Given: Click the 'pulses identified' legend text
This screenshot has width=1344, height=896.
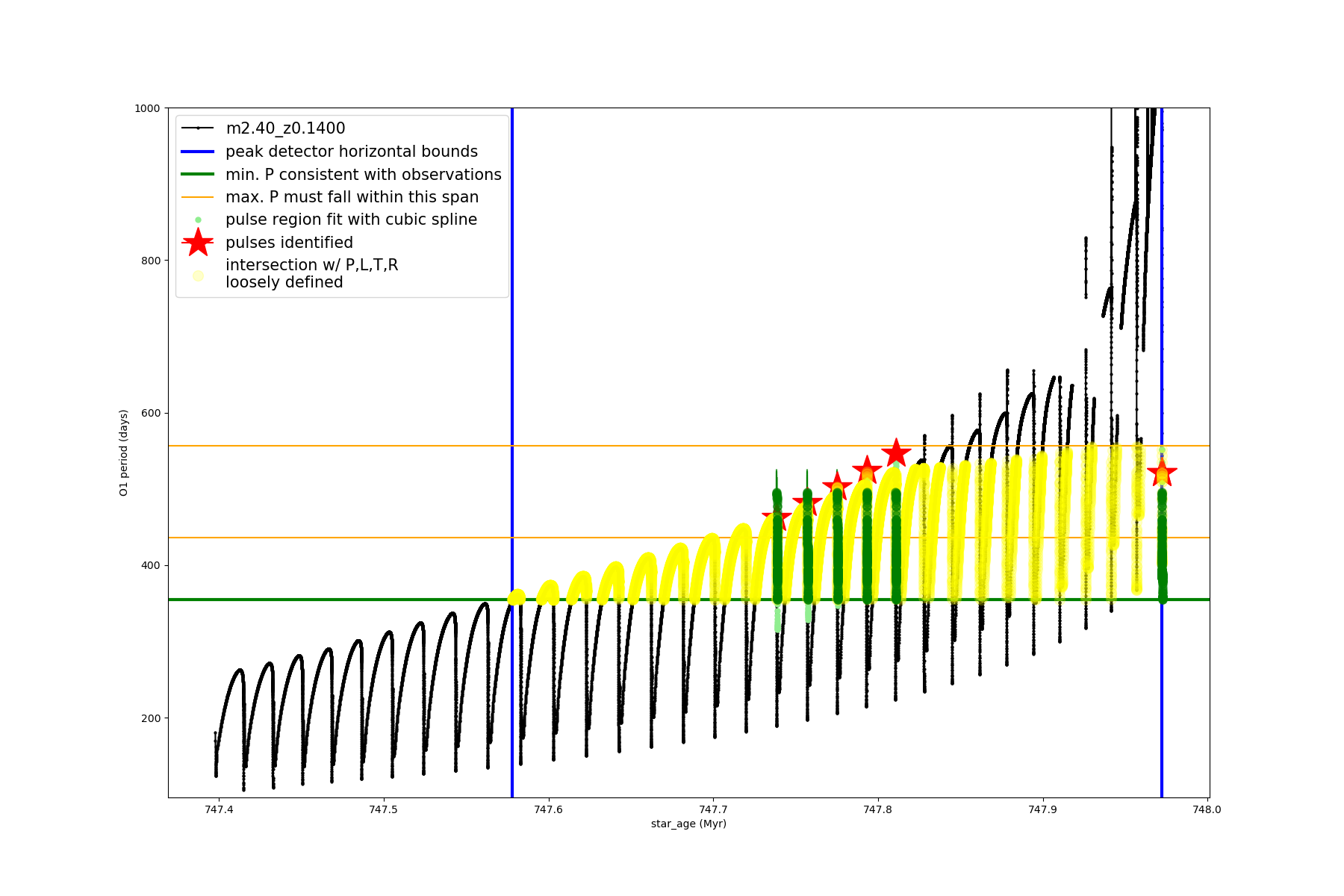Looking at the screenshot, I should pyautogui.click(x=289, y=243).
